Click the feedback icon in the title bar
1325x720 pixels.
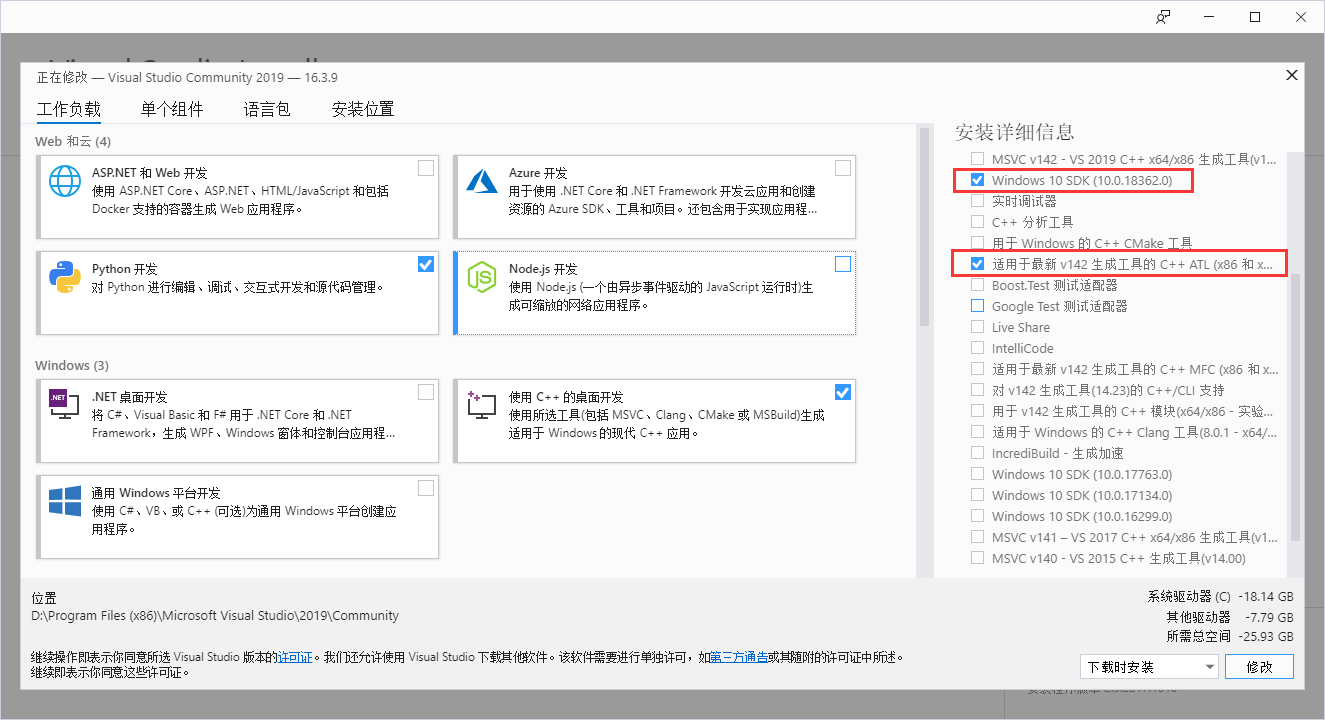coord(1163,17)
